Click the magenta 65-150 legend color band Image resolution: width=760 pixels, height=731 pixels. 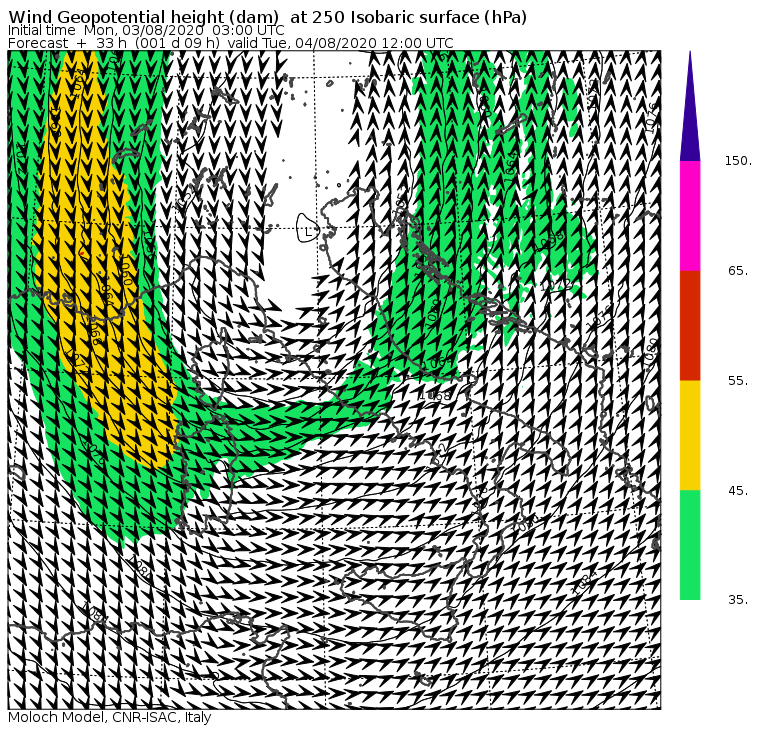click(x=690, y=216)
